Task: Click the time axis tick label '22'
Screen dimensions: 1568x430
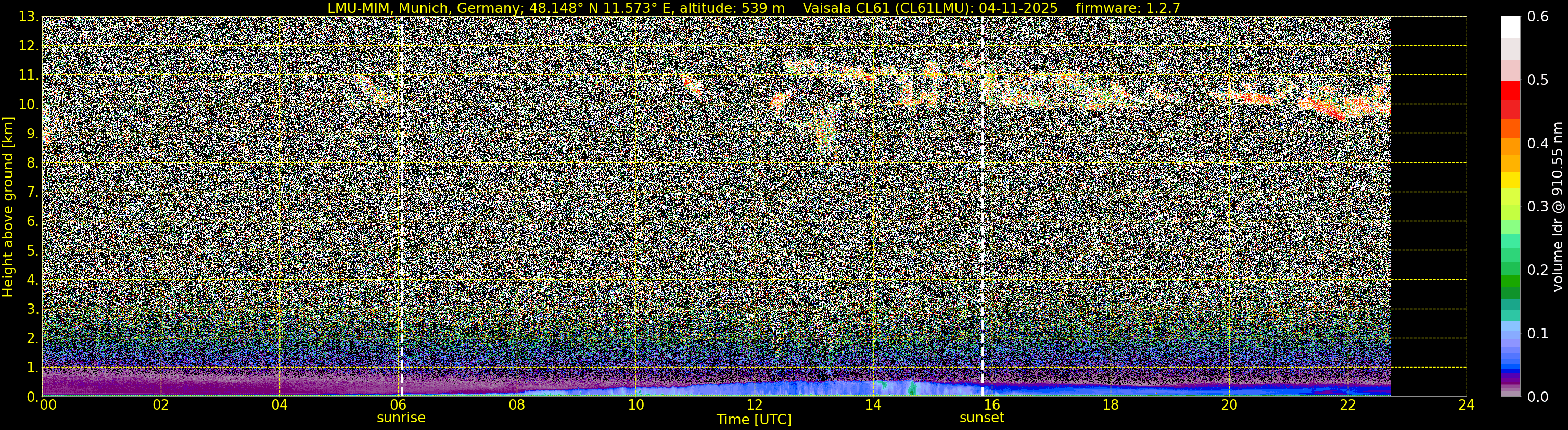Action: [x=1348, y=406]
